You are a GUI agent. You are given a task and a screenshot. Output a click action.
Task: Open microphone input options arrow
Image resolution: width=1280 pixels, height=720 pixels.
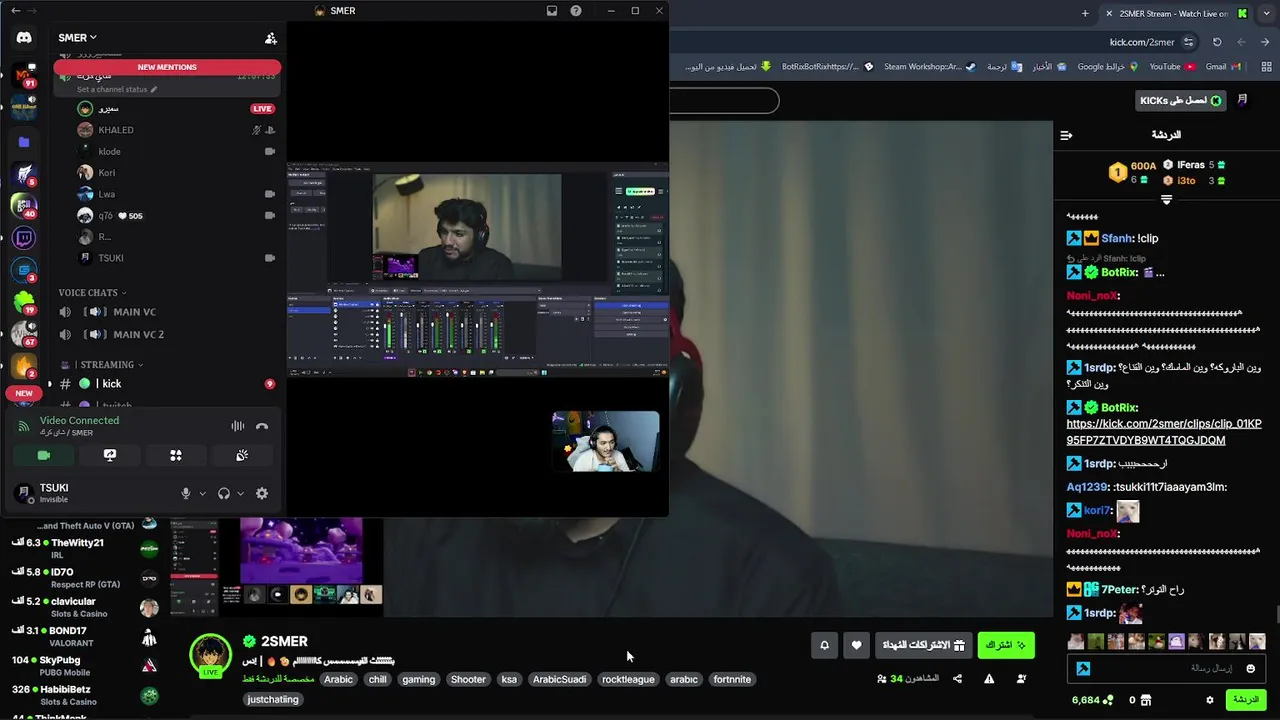point(202,493)
